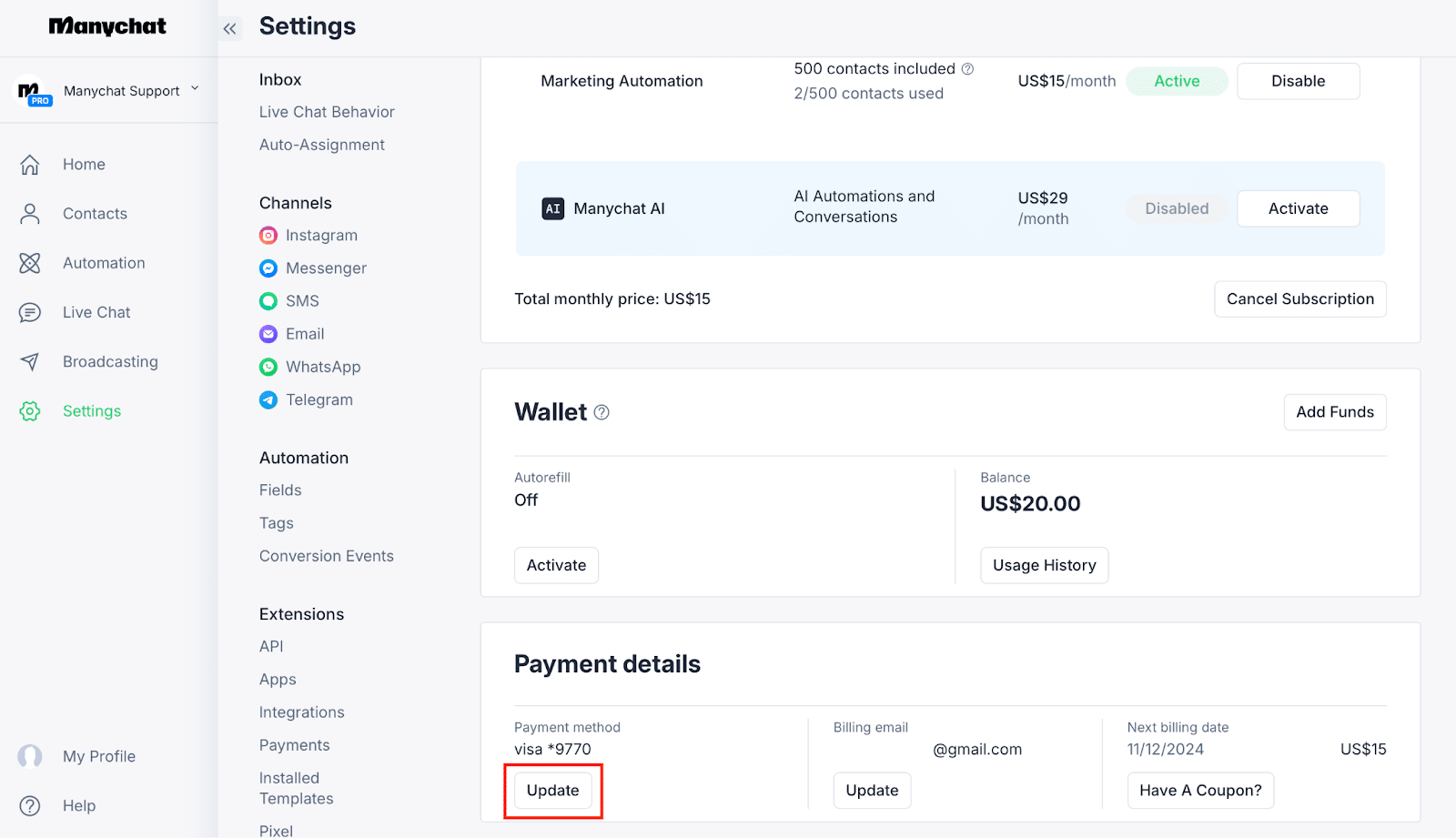This screenshot has width=1456, height=838.
Task: Click the Manychat logo
Action: 107,26
